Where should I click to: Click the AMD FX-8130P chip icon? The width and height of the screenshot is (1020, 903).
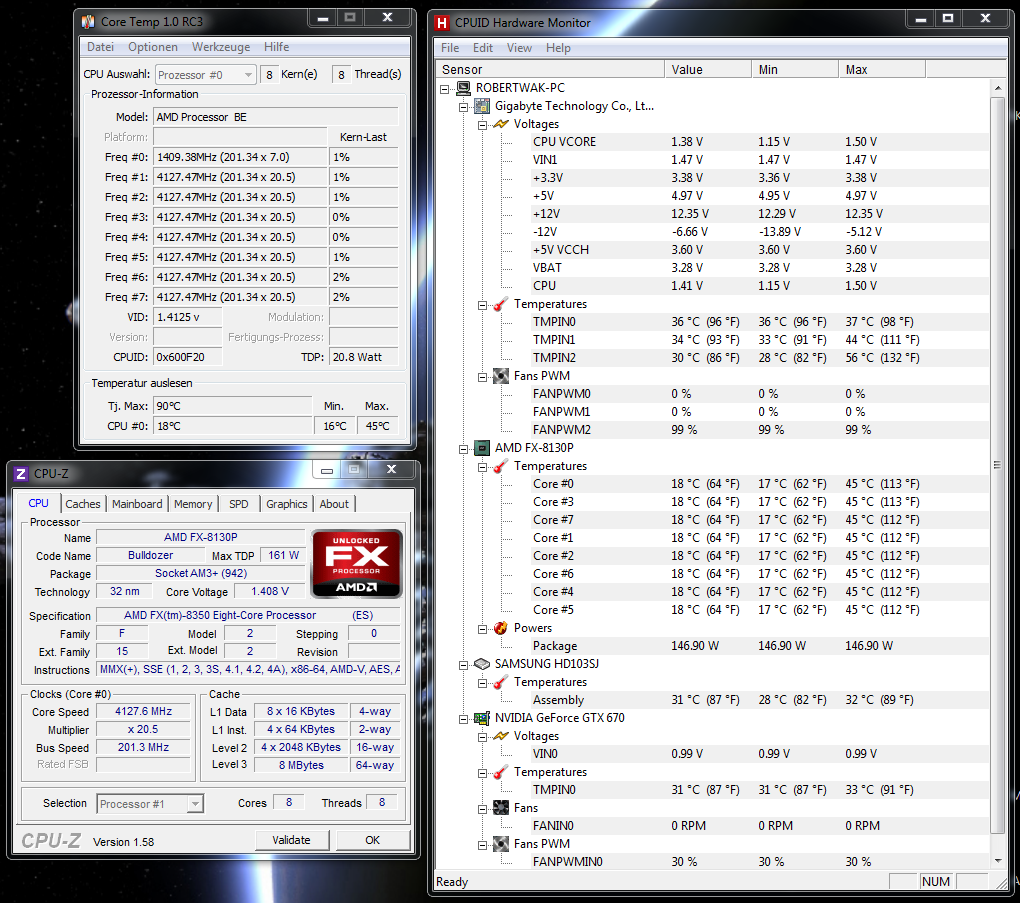tap(482, 448)
